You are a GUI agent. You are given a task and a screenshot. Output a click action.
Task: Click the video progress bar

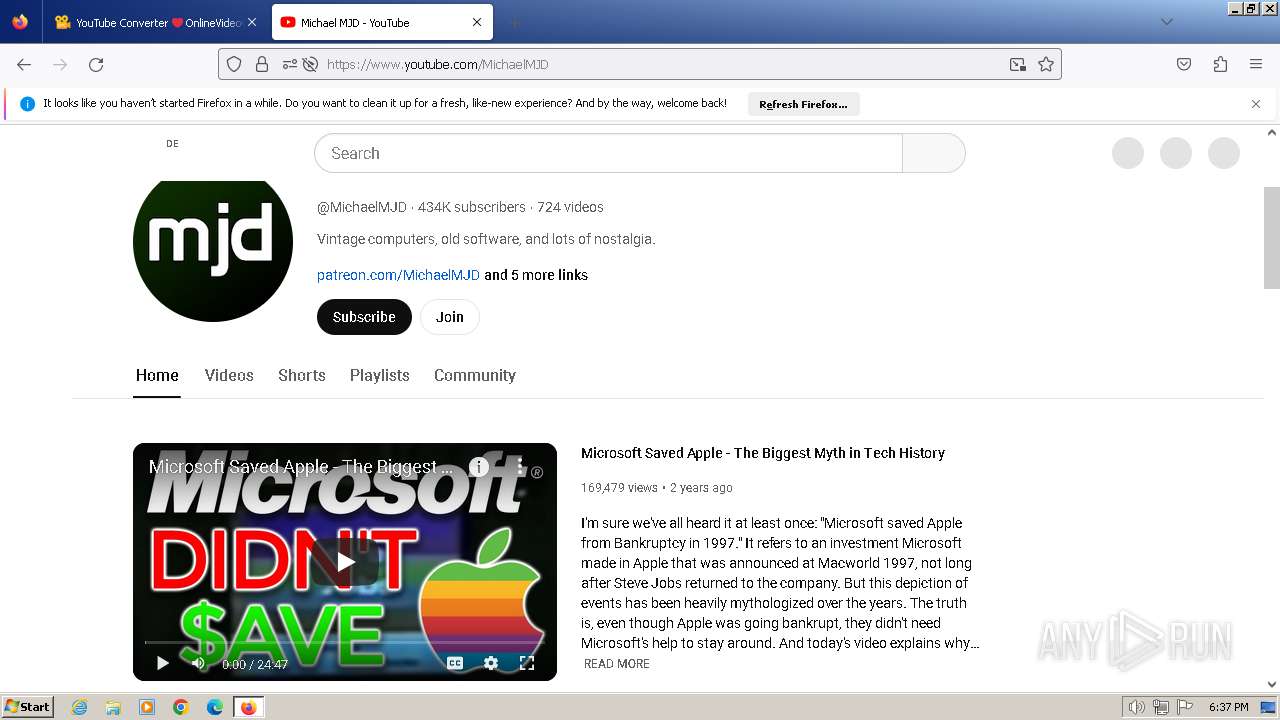click(x=345, y=642)
